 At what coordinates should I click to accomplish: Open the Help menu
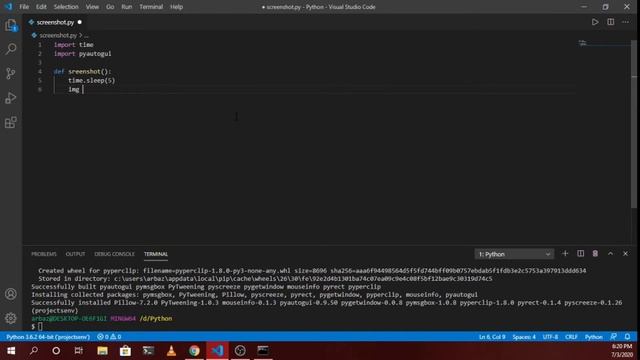click(x=176, y=7)
